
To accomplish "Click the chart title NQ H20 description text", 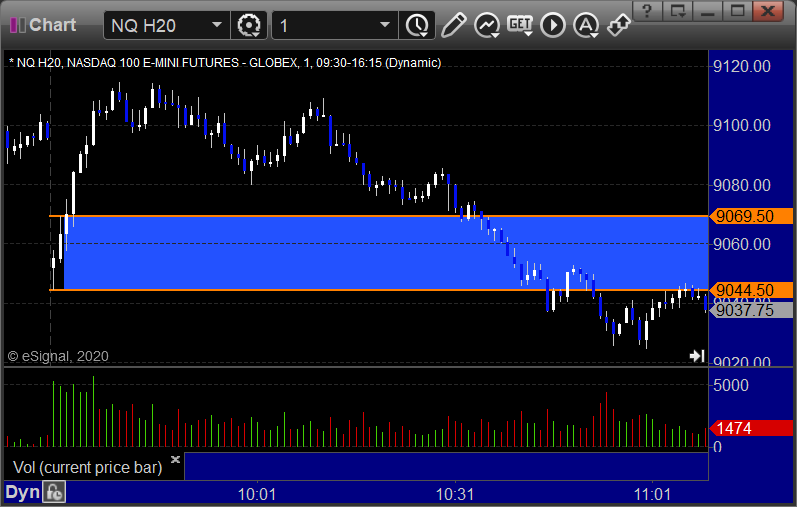I will [x=225, y=63].
